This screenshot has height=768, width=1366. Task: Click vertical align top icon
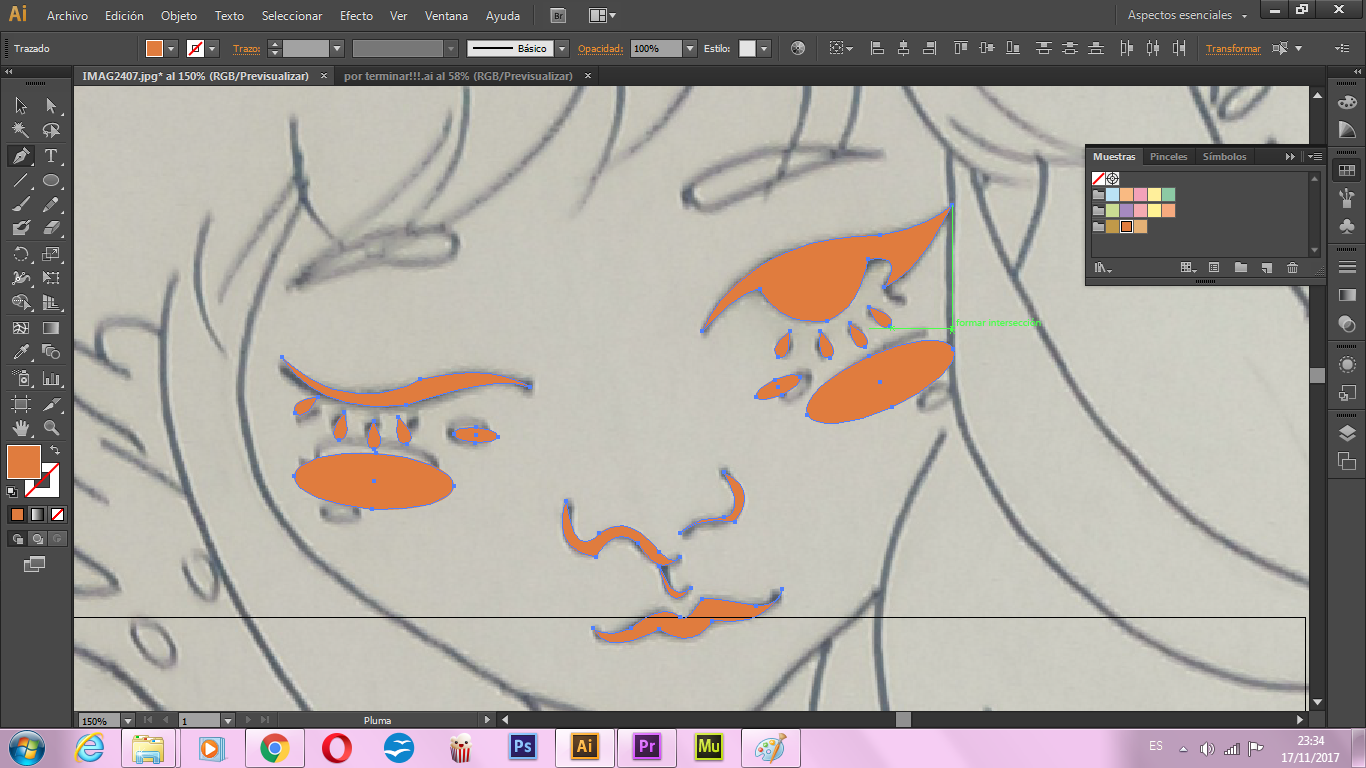pos(960,48)
